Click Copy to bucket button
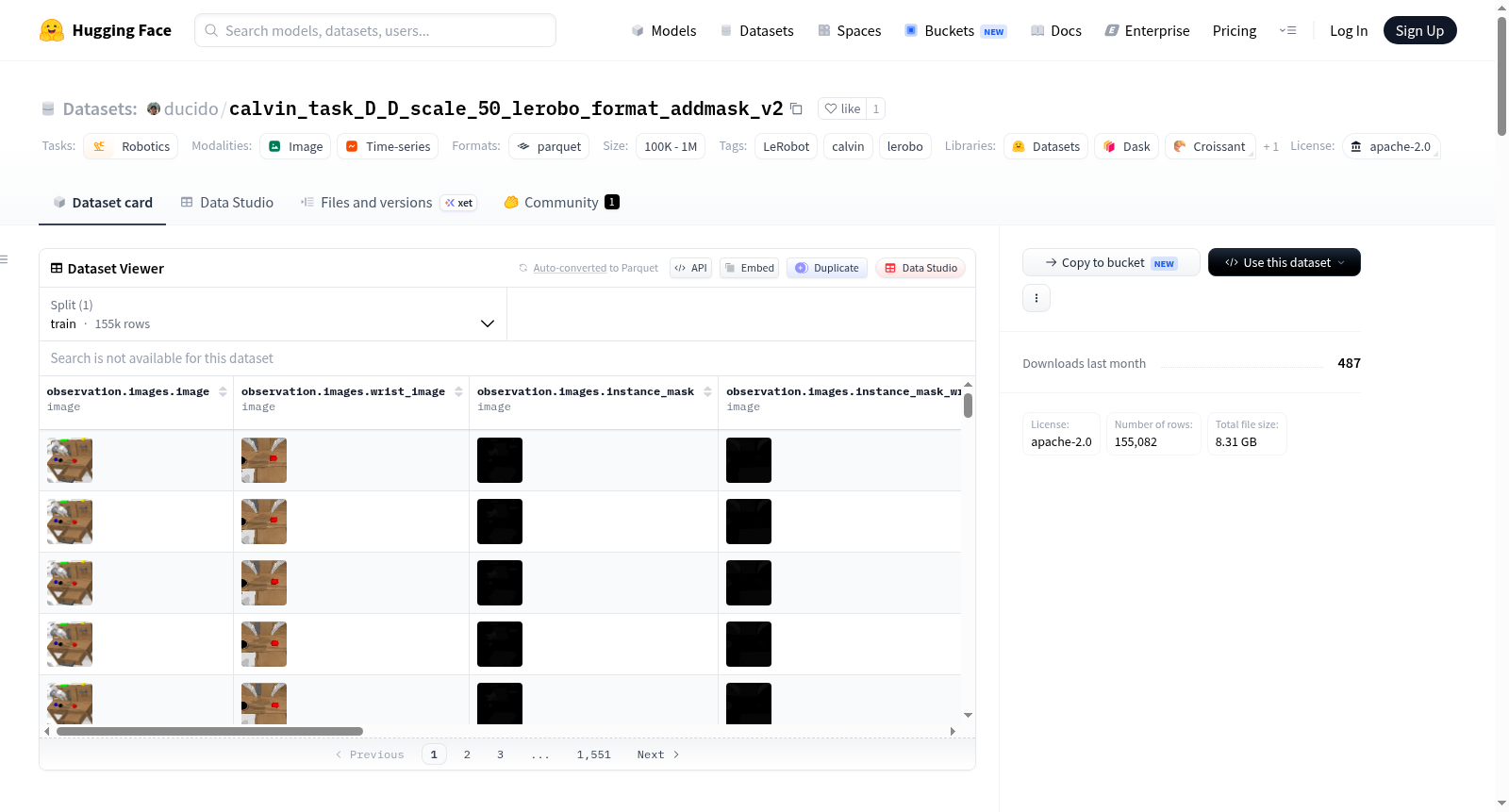 (1111, 262)
